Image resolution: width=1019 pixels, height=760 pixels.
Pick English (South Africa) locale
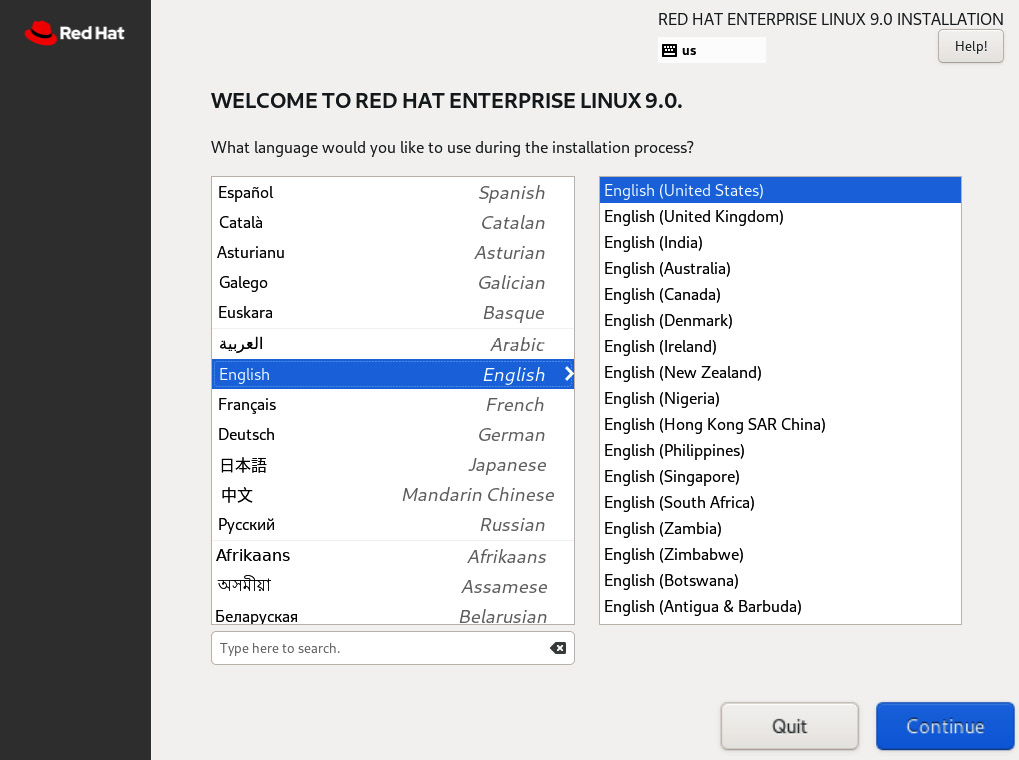click(780, 502)
